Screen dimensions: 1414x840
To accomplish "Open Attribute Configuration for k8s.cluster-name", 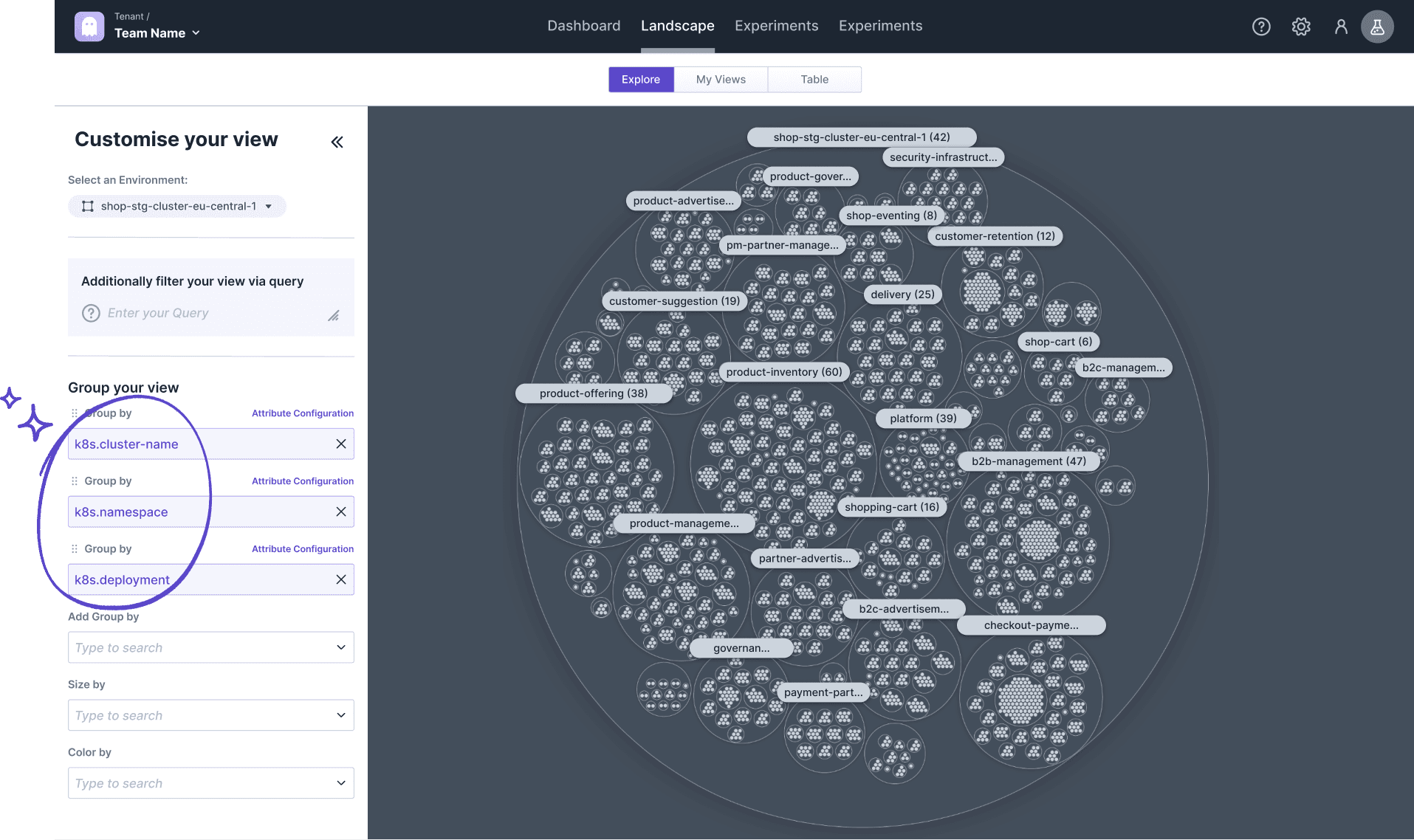I will click(303, 413).
